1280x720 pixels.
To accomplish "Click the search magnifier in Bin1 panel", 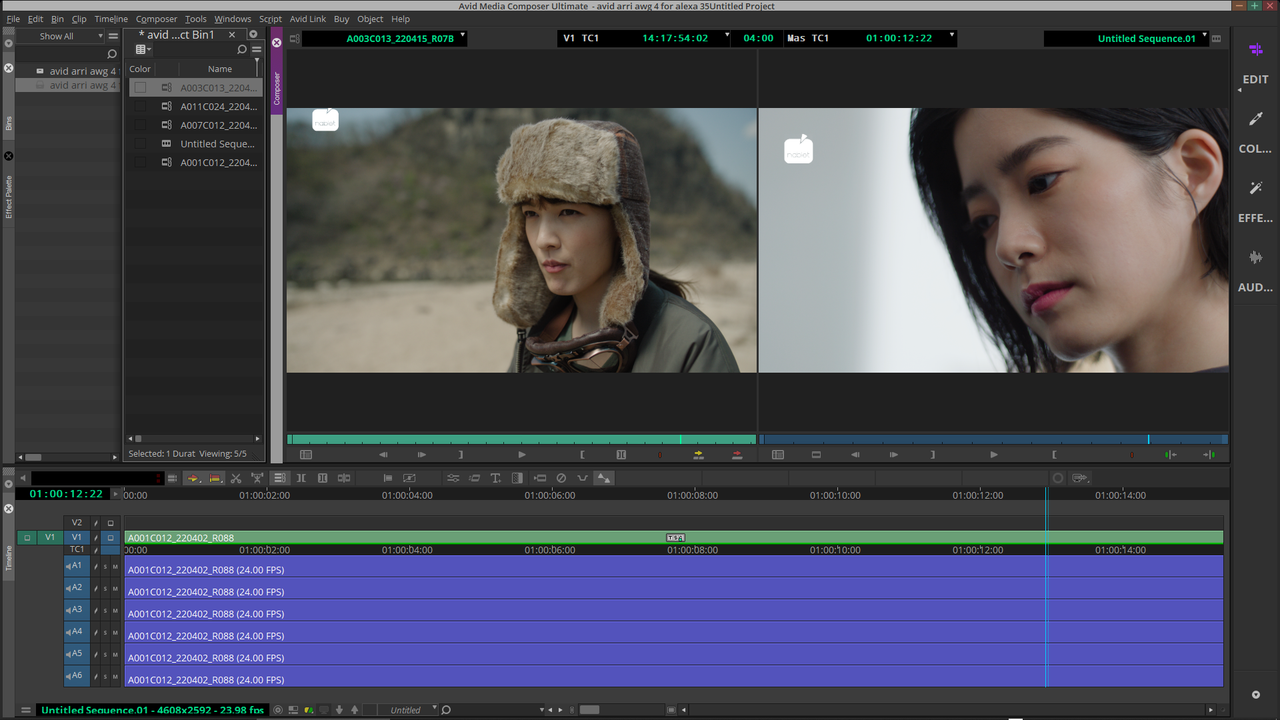I will 242,49.
